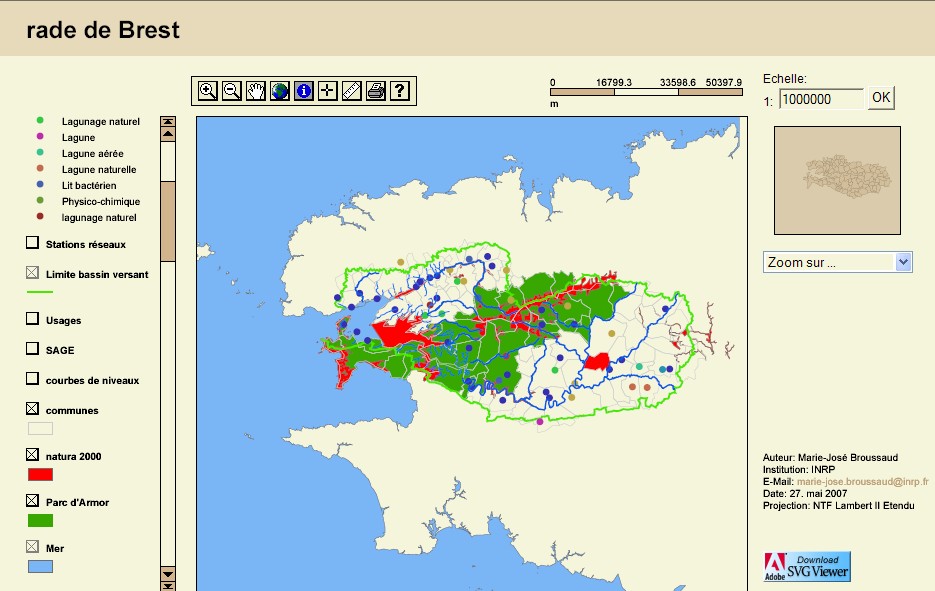The image size is (935, 591).
Task: Open help with the question mark icon
Action: (x=400, y=91)
